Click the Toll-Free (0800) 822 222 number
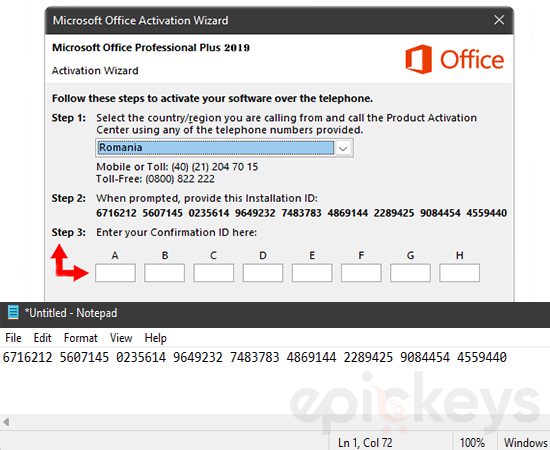Screen dimensions: 550x450 pyautogui.click(x=155, y=179)
